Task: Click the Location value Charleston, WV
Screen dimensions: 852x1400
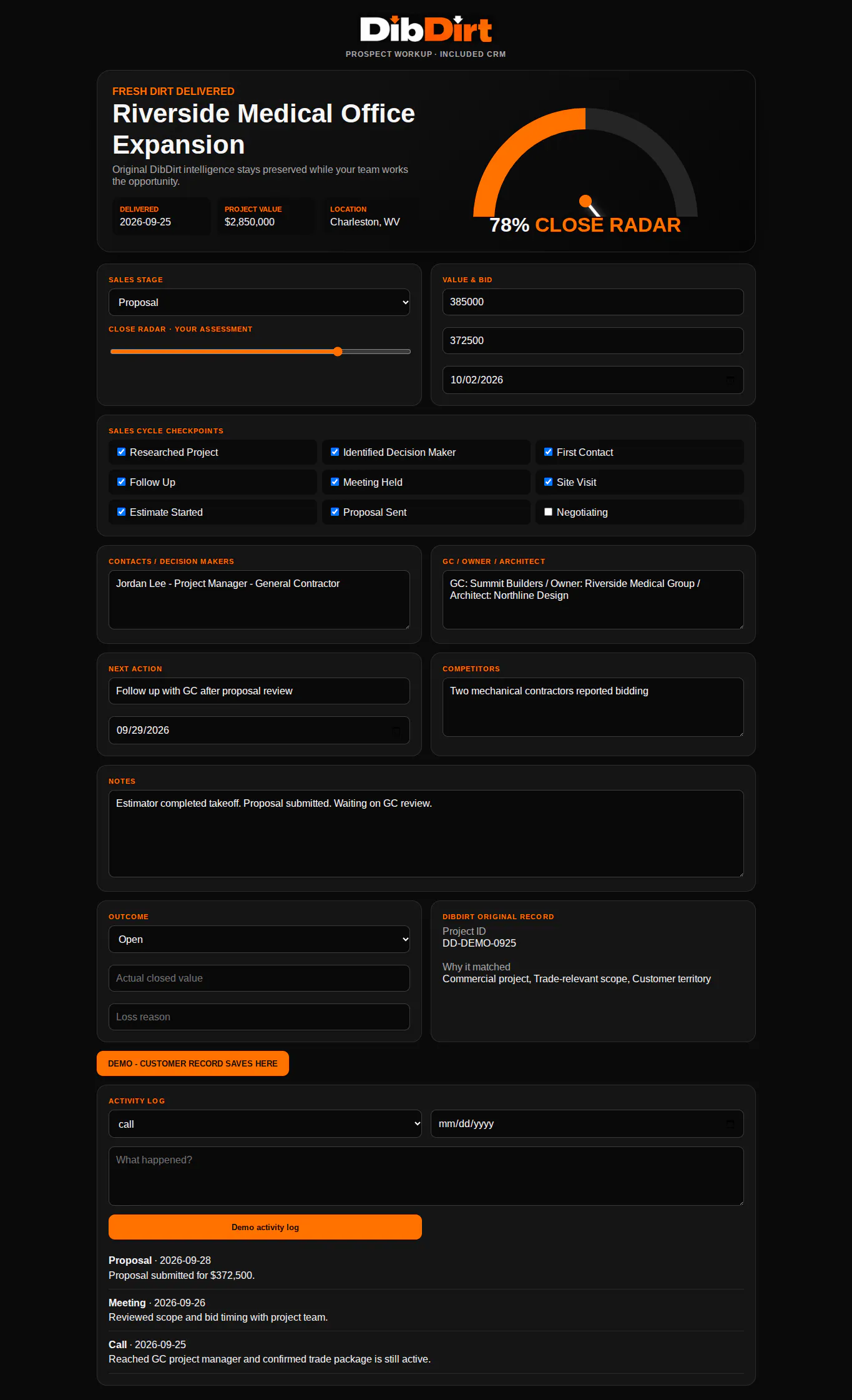Action: (365, 222)
